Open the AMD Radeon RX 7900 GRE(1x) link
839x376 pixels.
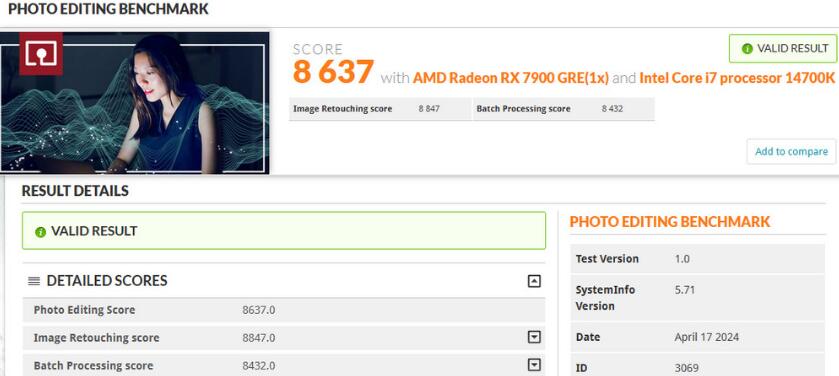(x=511, y=78)
